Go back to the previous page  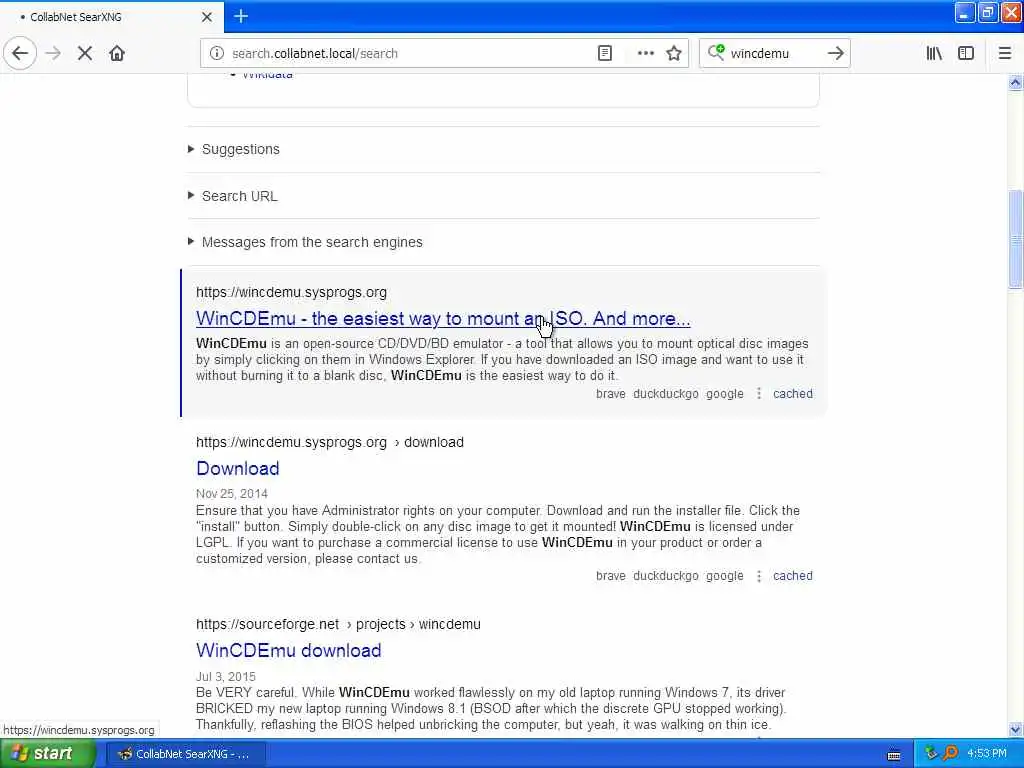[20, 53]
